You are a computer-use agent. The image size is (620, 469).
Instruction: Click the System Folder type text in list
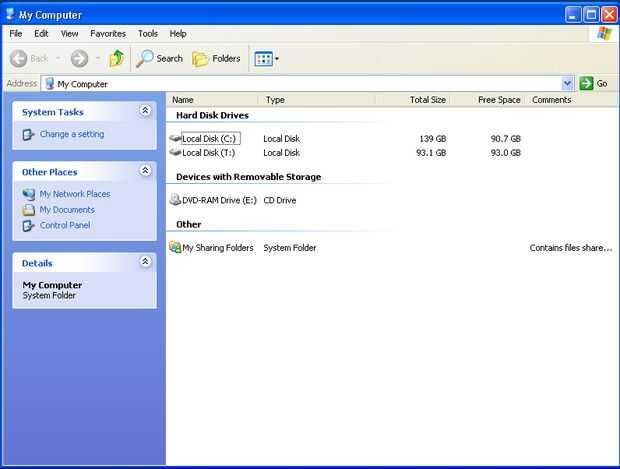point(290,248)
